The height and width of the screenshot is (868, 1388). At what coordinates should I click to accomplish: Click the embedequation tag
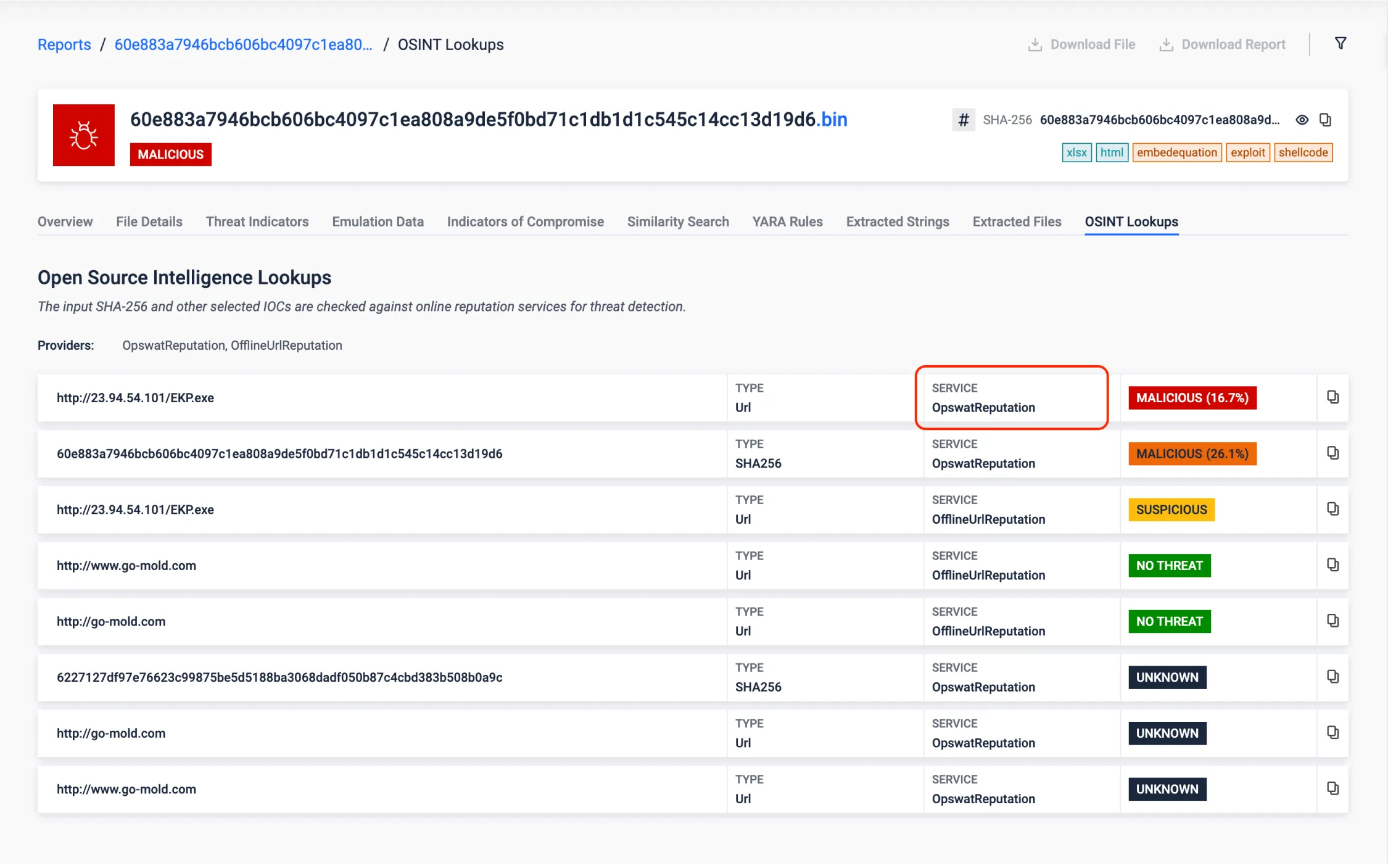1176,152
